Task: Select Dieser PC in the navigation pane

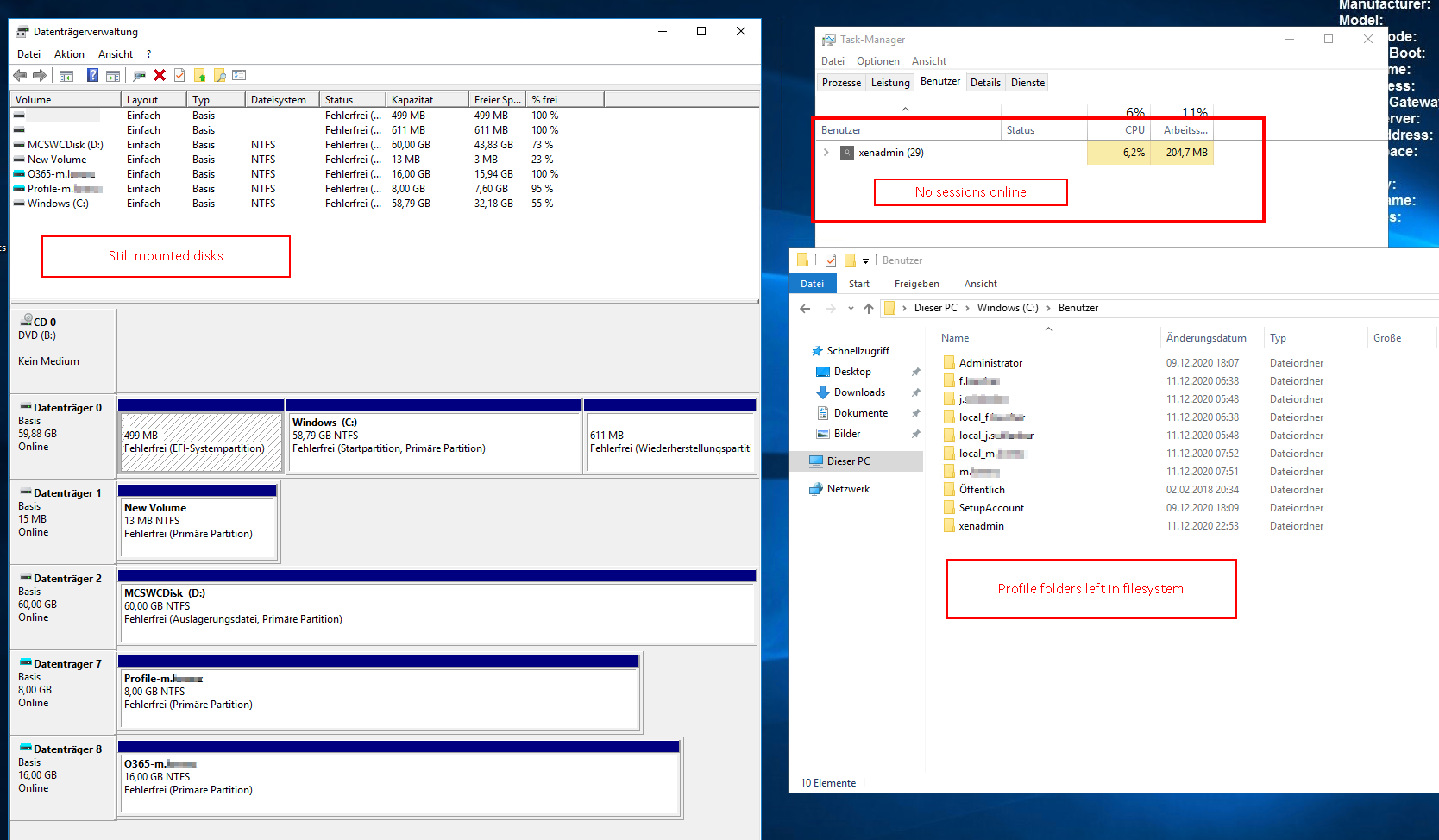Action: click(x=848, y=461)
